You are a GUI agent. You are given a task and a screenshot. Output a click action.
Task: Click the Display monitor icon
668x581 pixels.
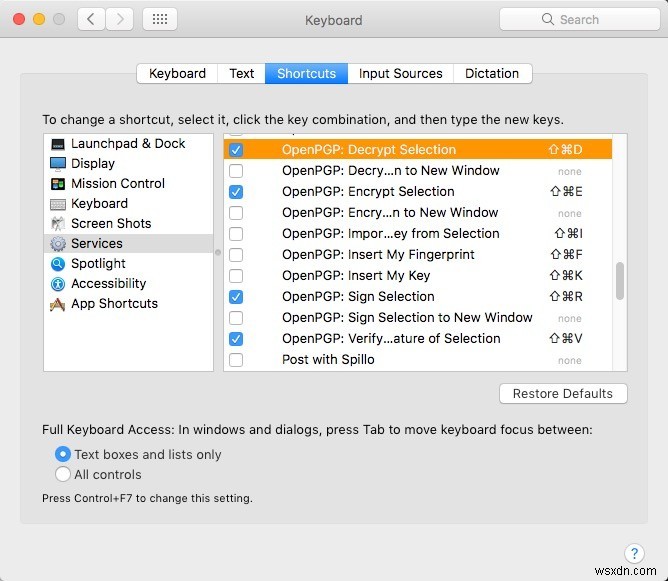coord(58,164)
